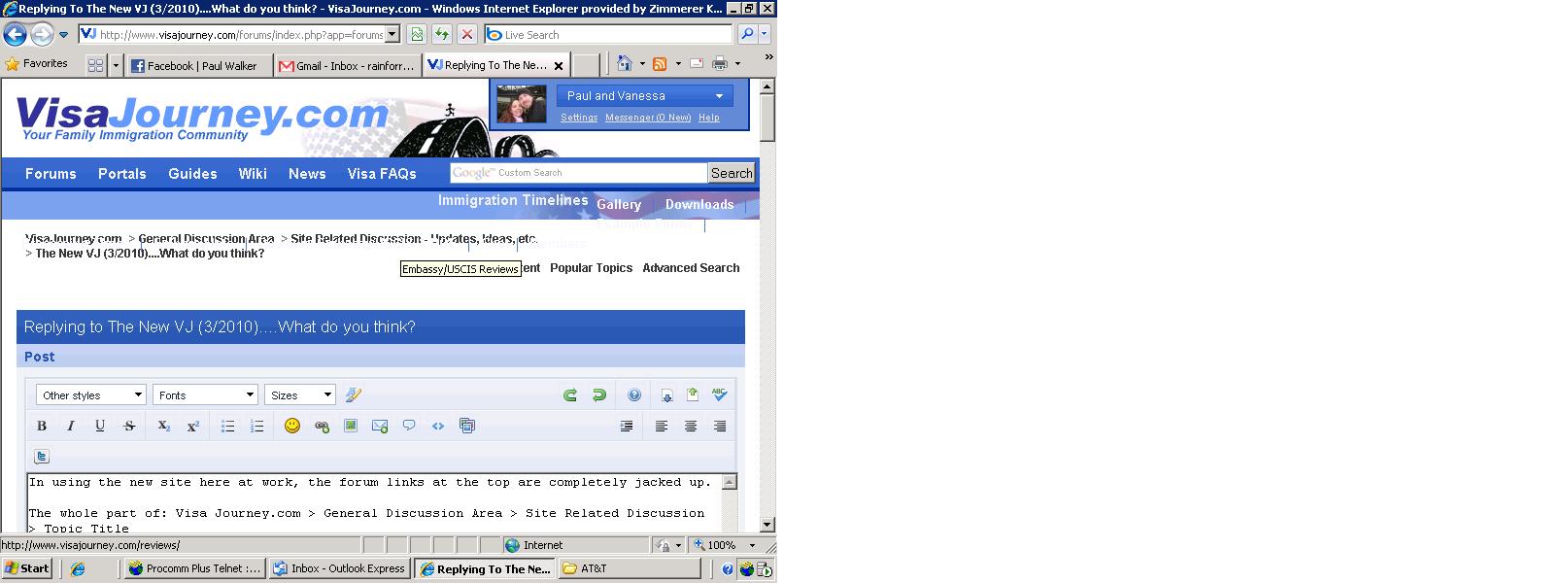Click the Settings link
The image size is (1568, 583).
pyautogui.click(x=579, y=118)
